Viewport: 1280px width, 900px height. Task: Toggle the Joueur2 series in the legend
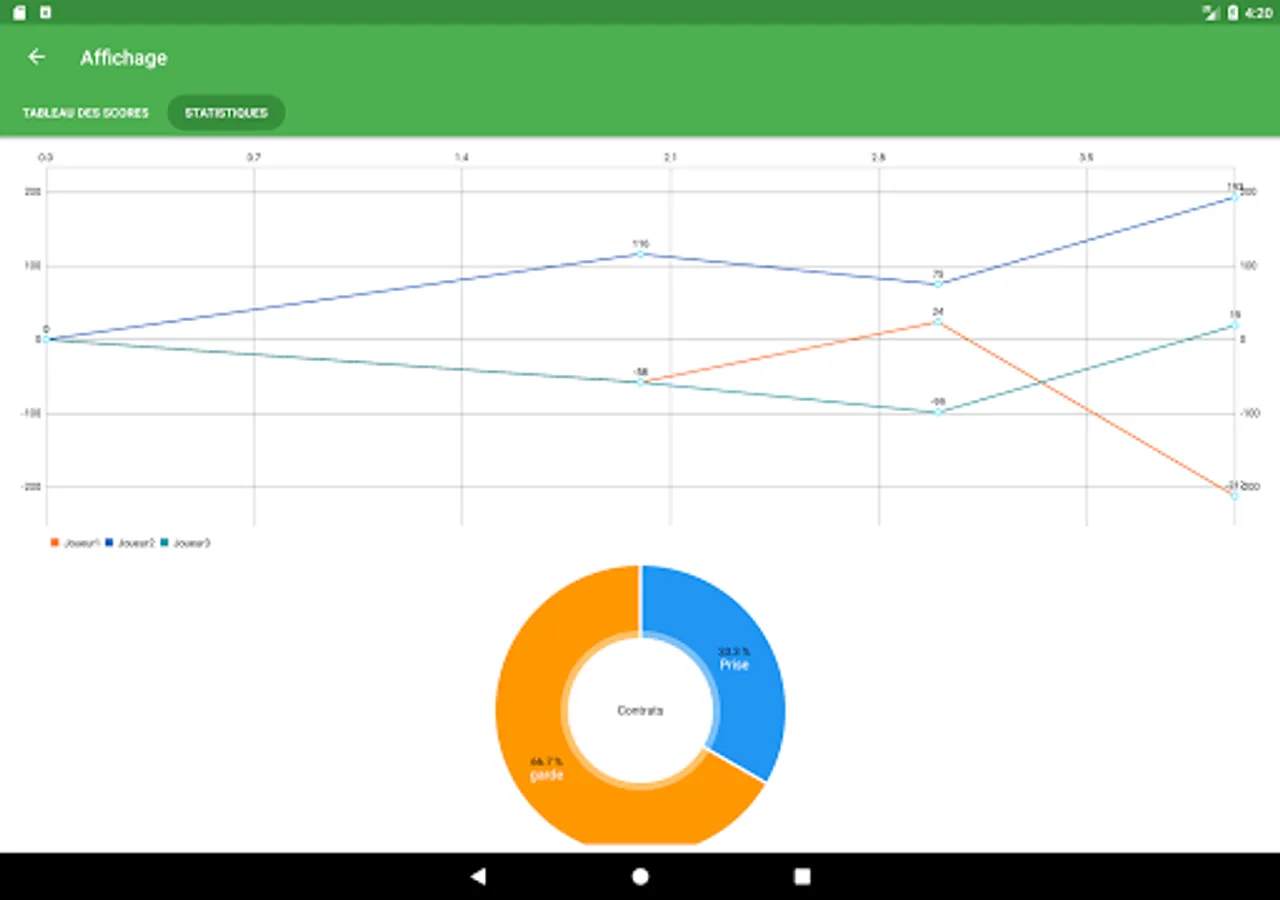point(133,543)
